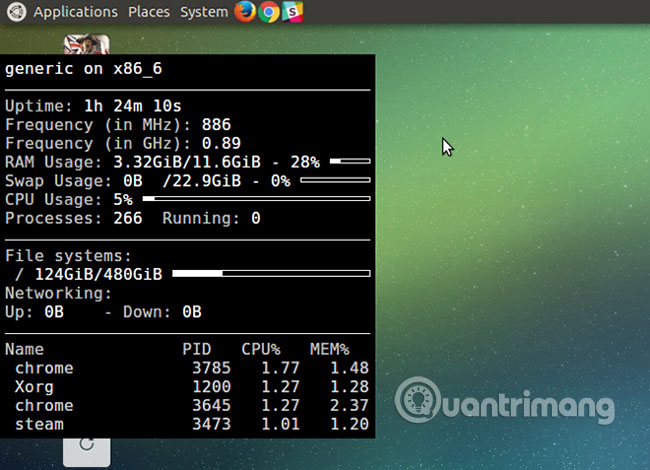Open the Applications menu
Screen dimensions: 650x470
point(75,12)
